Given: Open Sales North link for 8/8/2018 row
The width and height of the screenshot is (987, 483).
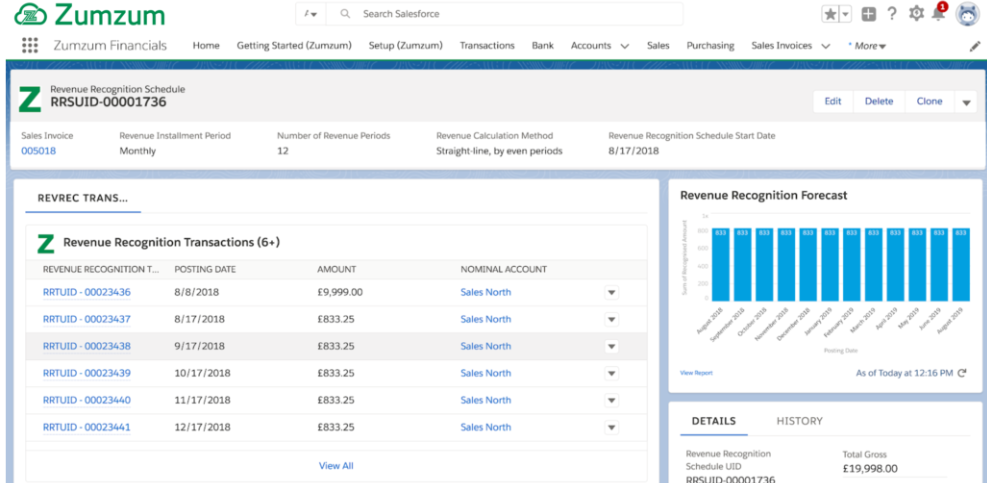Looking at the screenshot, I should tap(485, 292).
